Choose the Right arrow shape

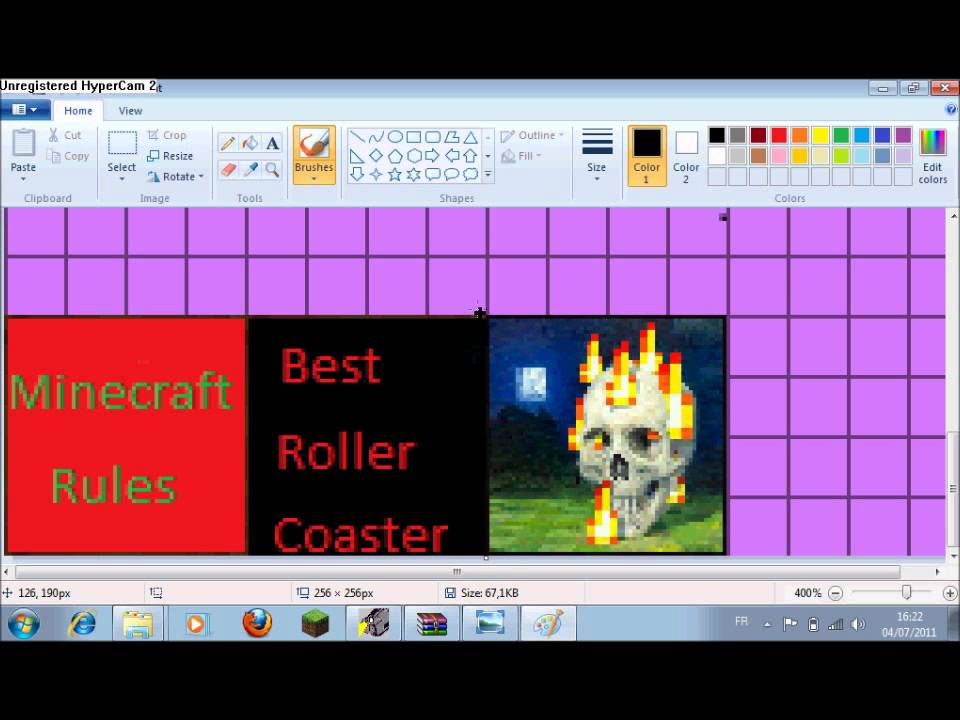(x=433, y=156)
